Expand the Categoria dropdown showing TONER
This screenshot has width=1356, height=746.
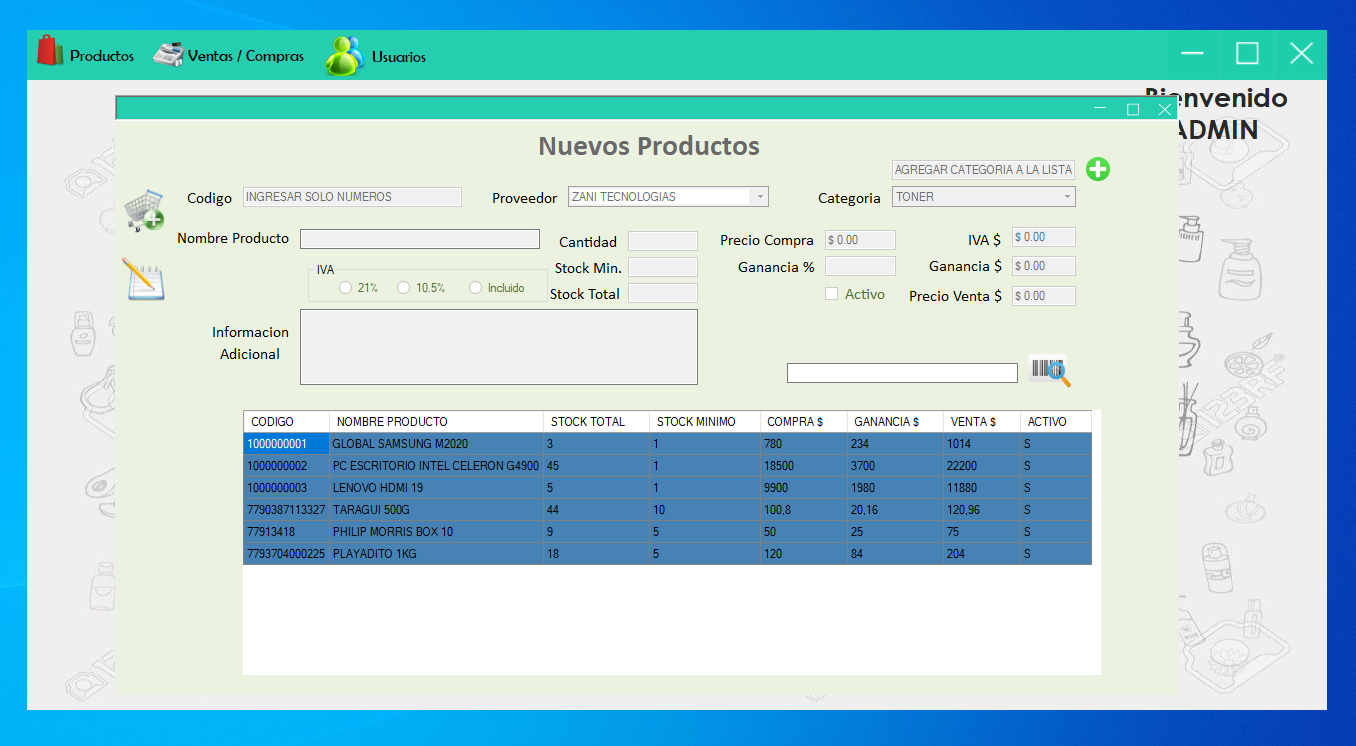(1067, 197)
